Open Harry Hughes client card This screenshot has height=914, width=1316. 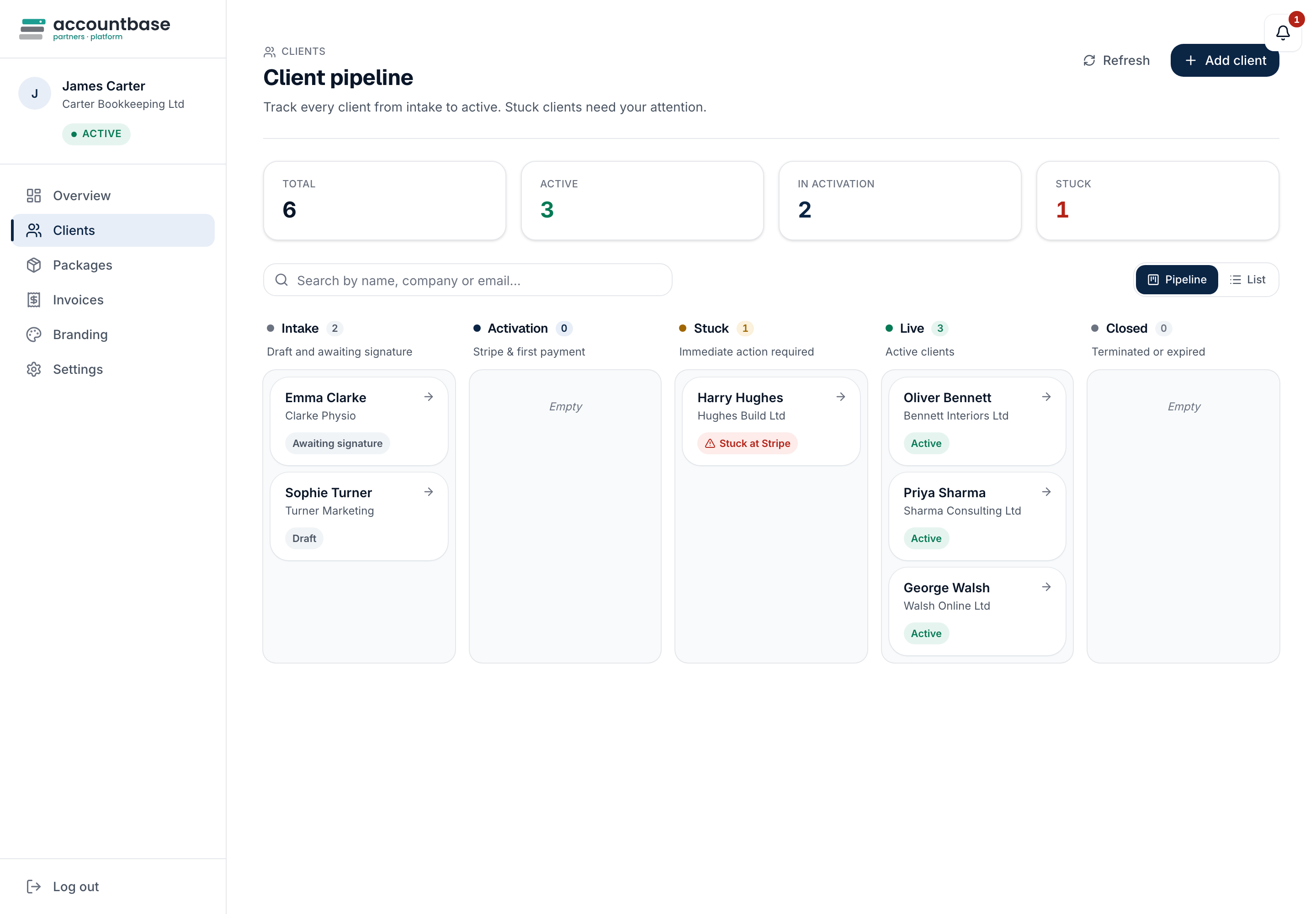771,421
